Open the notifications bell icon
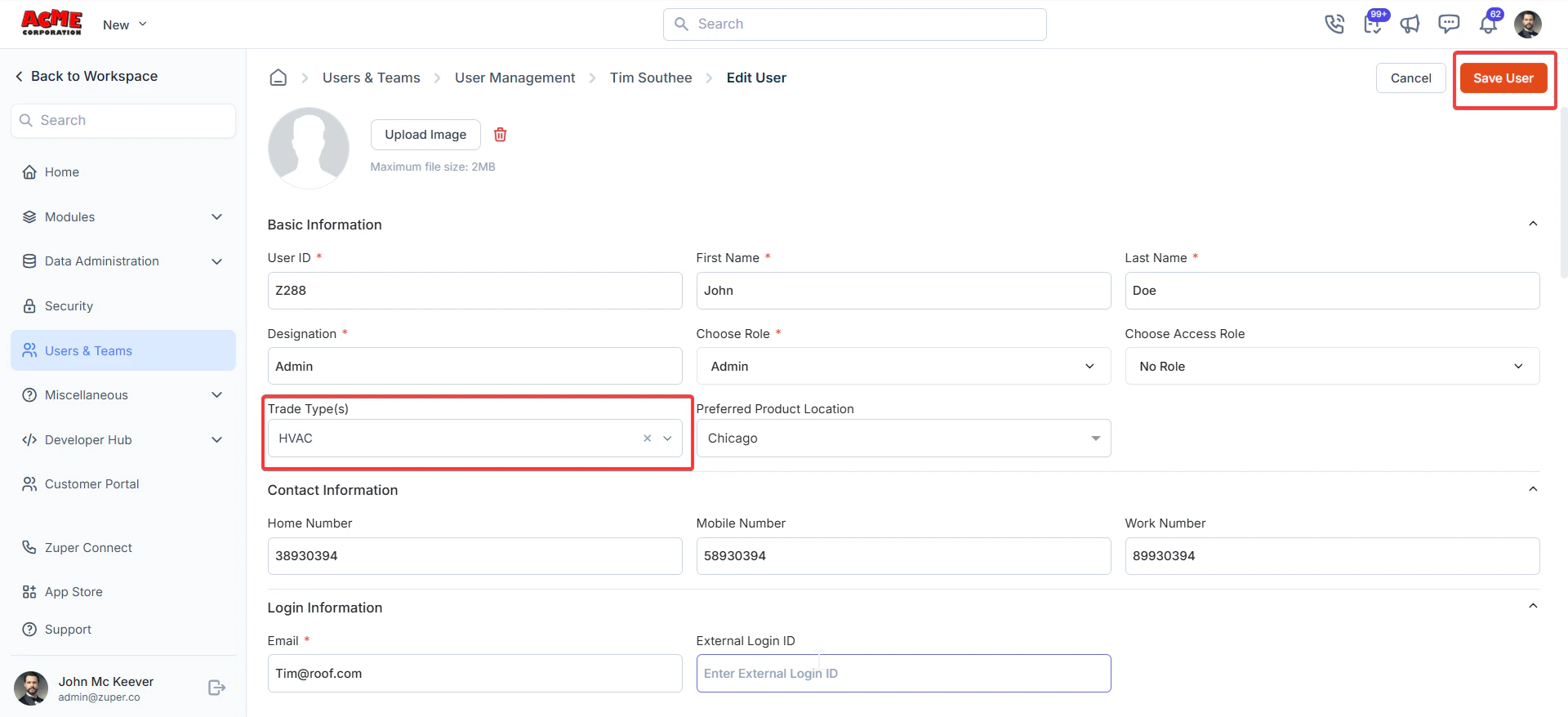The height and width of the screenshot is (717, 1568). point(1489,24)
